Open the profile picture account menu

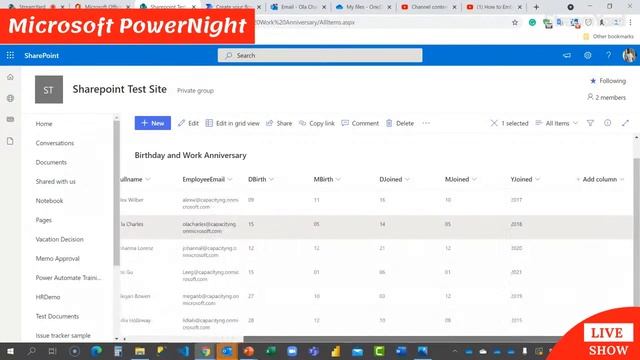tap(629, 56)
